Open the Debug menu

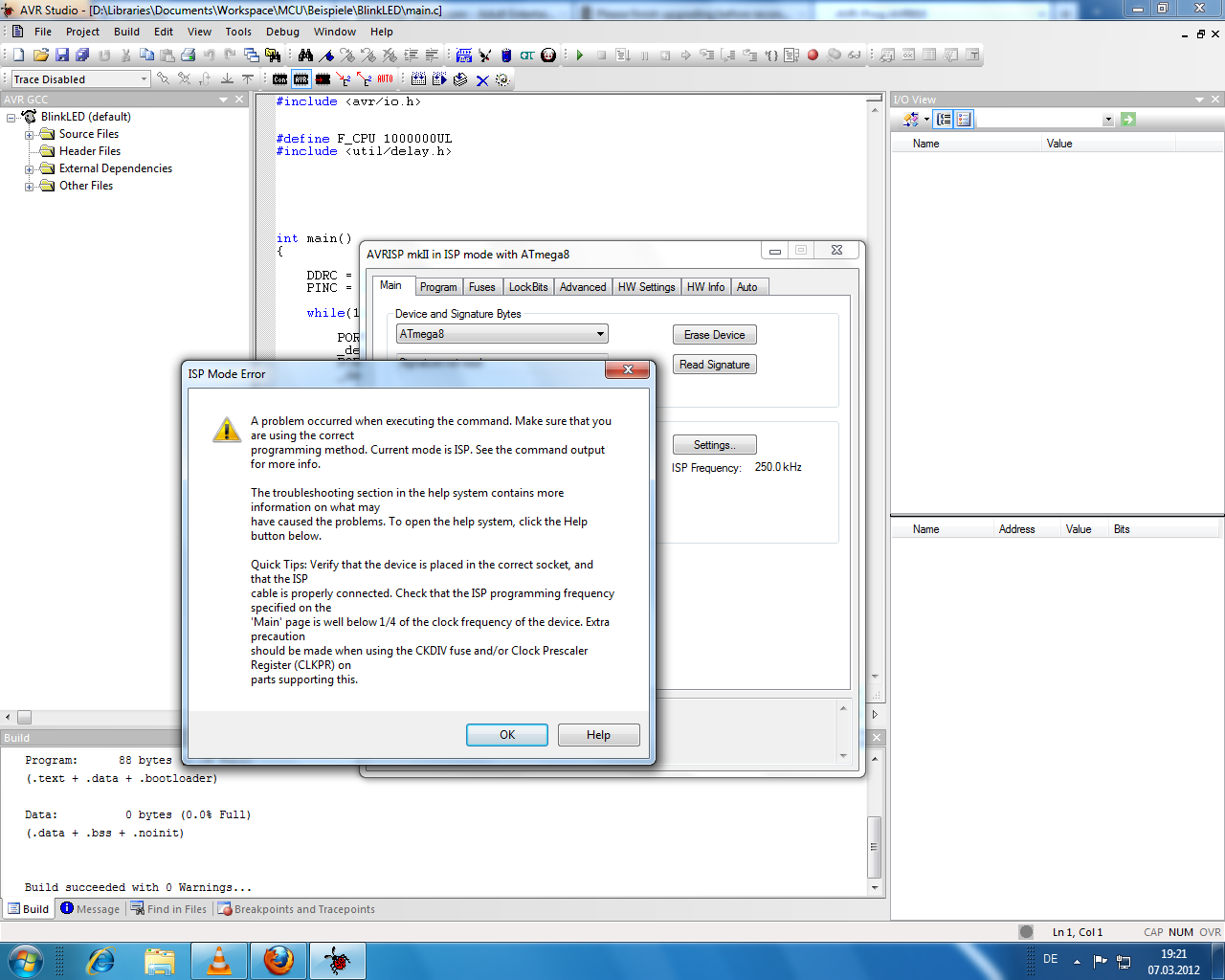pyautogui.click(x=282, y=32)
